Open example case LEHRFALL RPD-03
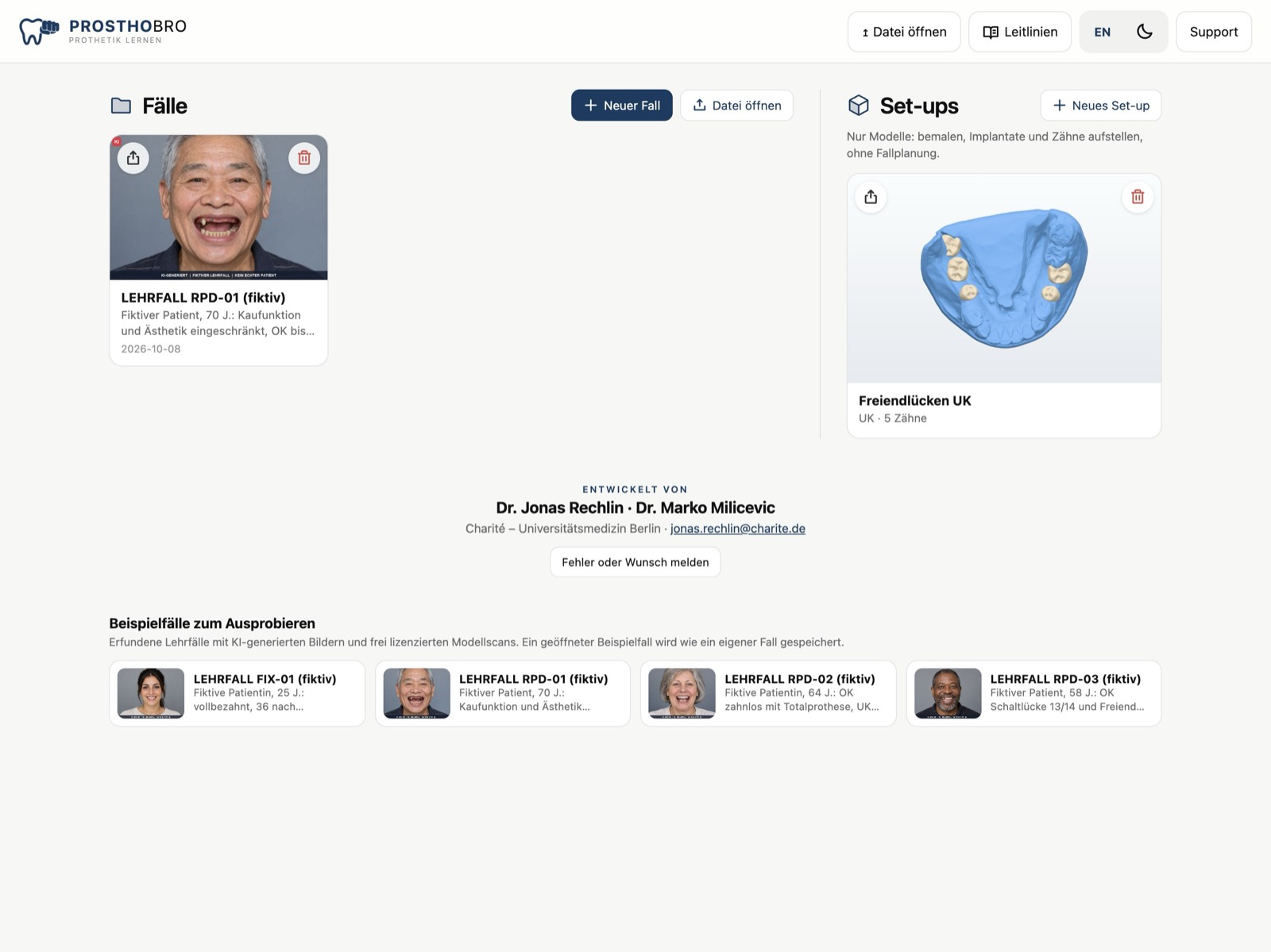The image size is (1271, 952). [1034, 693]
